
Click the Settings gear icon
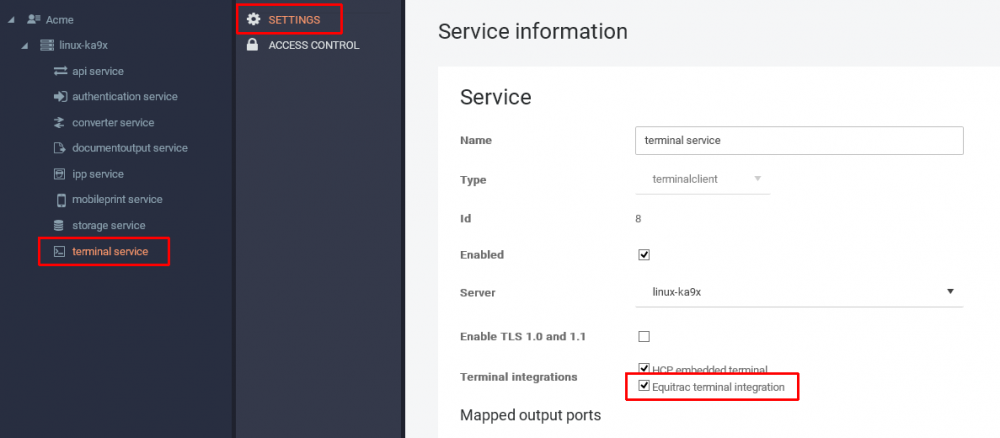[253, 20]
